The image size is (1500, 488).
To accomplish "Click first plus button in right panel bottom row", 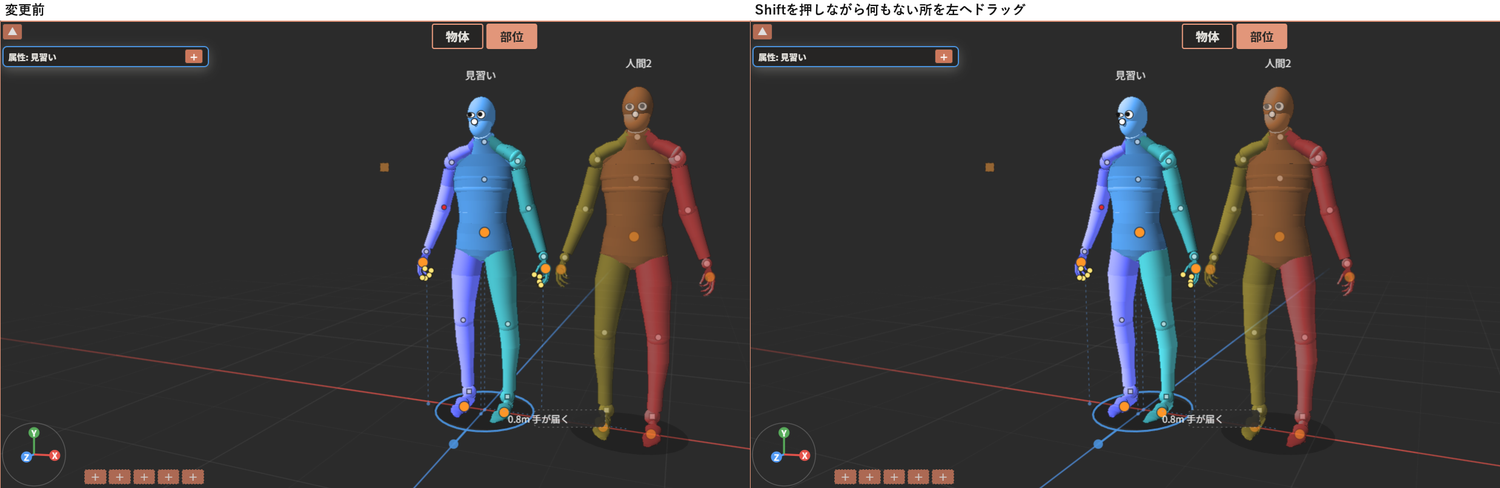I will [845, 477].
